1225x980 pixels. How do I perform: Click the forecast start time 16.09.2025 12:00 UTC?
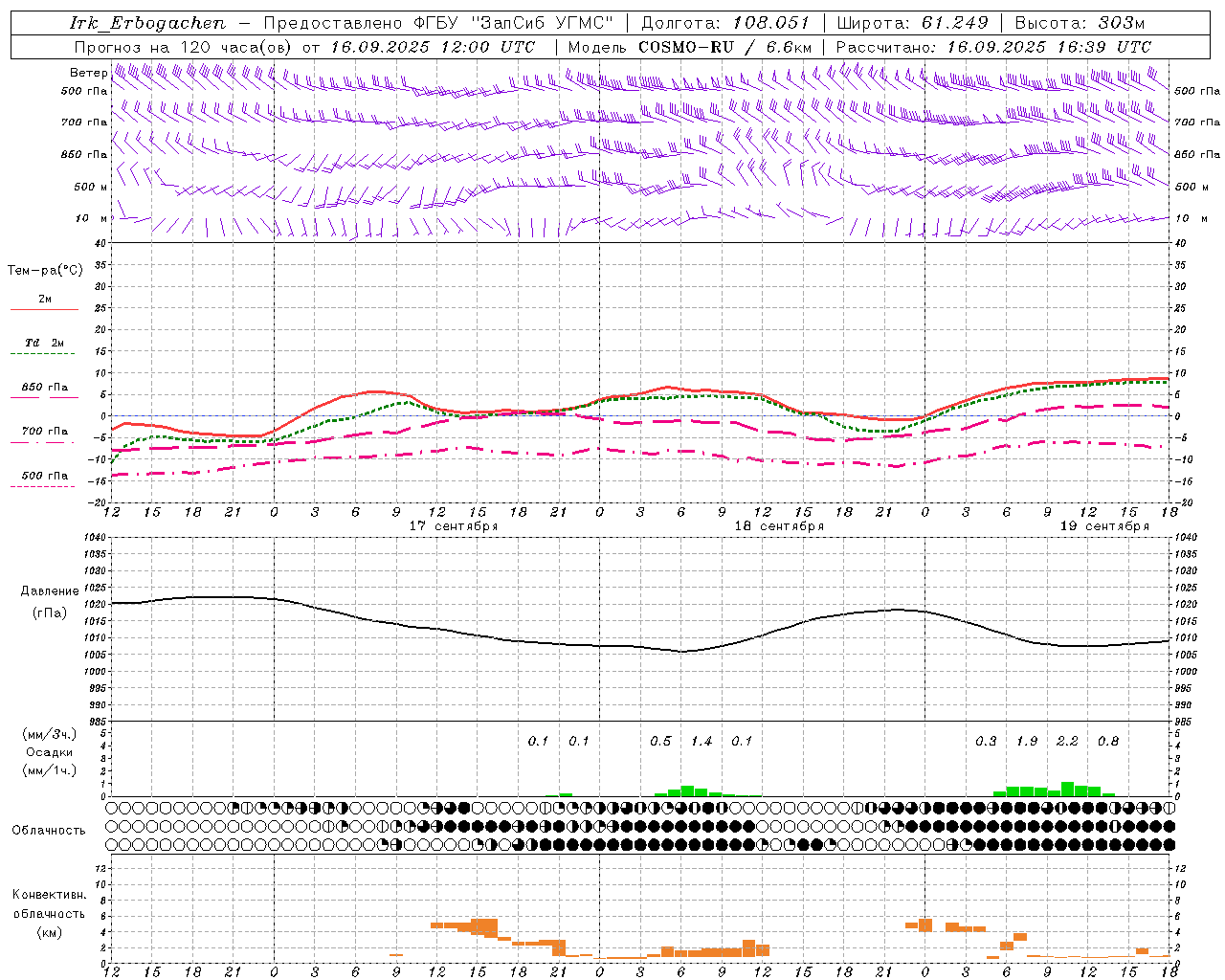click(433, 47)
